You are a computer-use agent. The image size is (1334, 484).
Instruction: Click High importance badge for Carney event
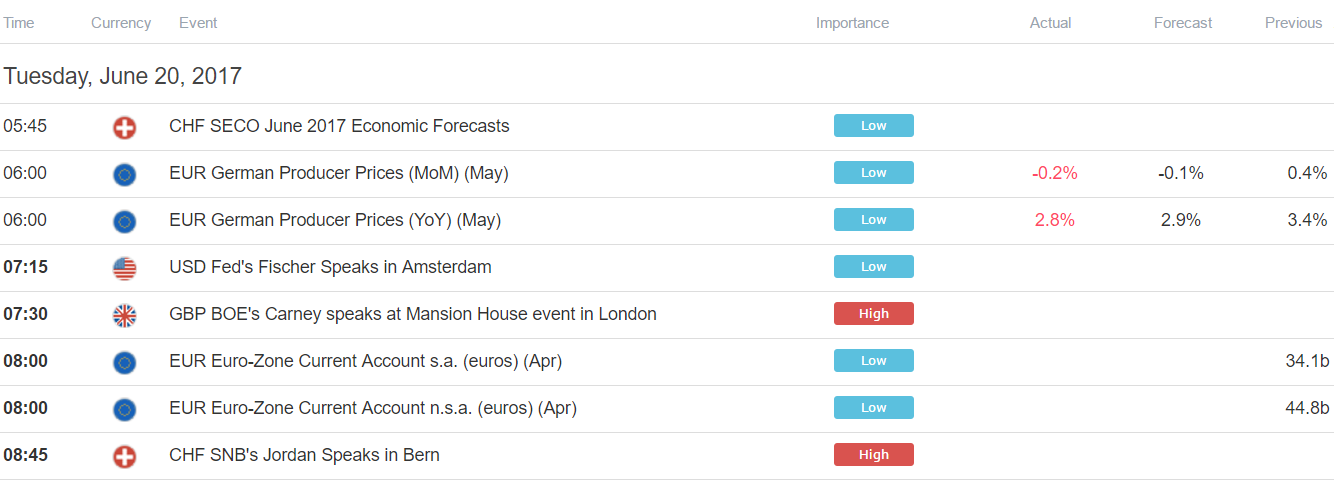click(873, 314)
